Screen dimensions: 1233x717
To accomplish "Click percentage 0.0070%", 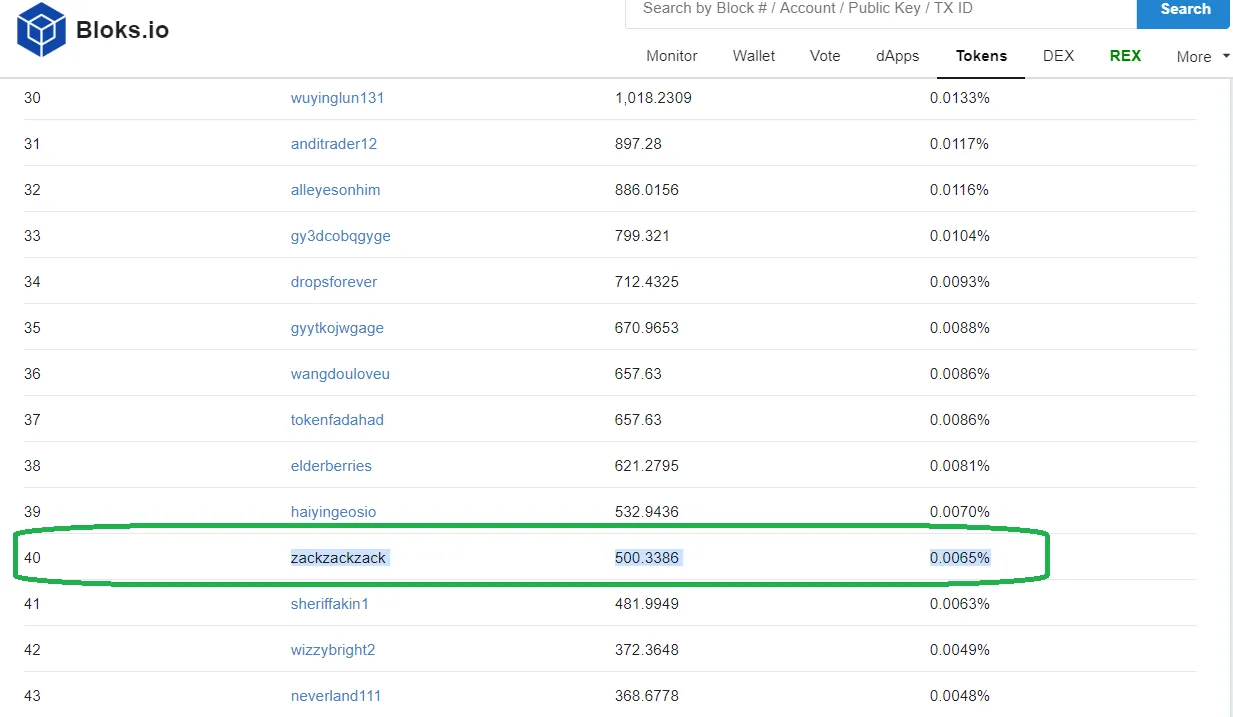I will coord(960,512).
